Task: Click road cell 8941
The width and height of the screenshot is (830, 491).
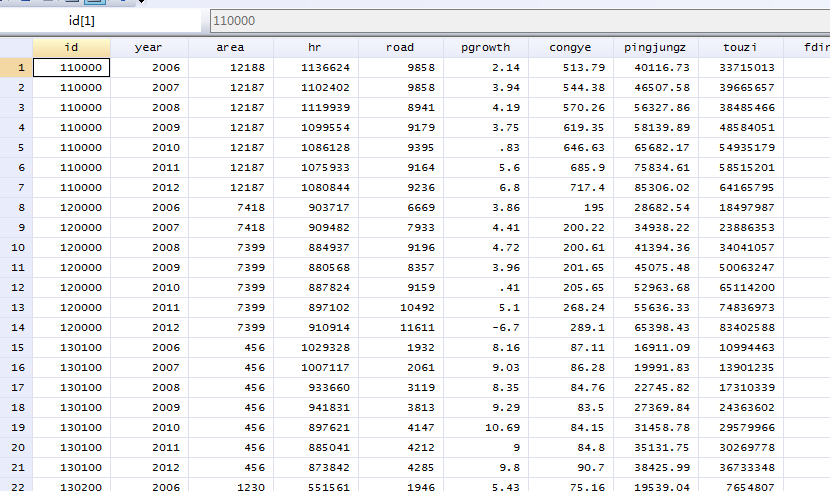Action: pyautogui.click(x=401, y=108)
